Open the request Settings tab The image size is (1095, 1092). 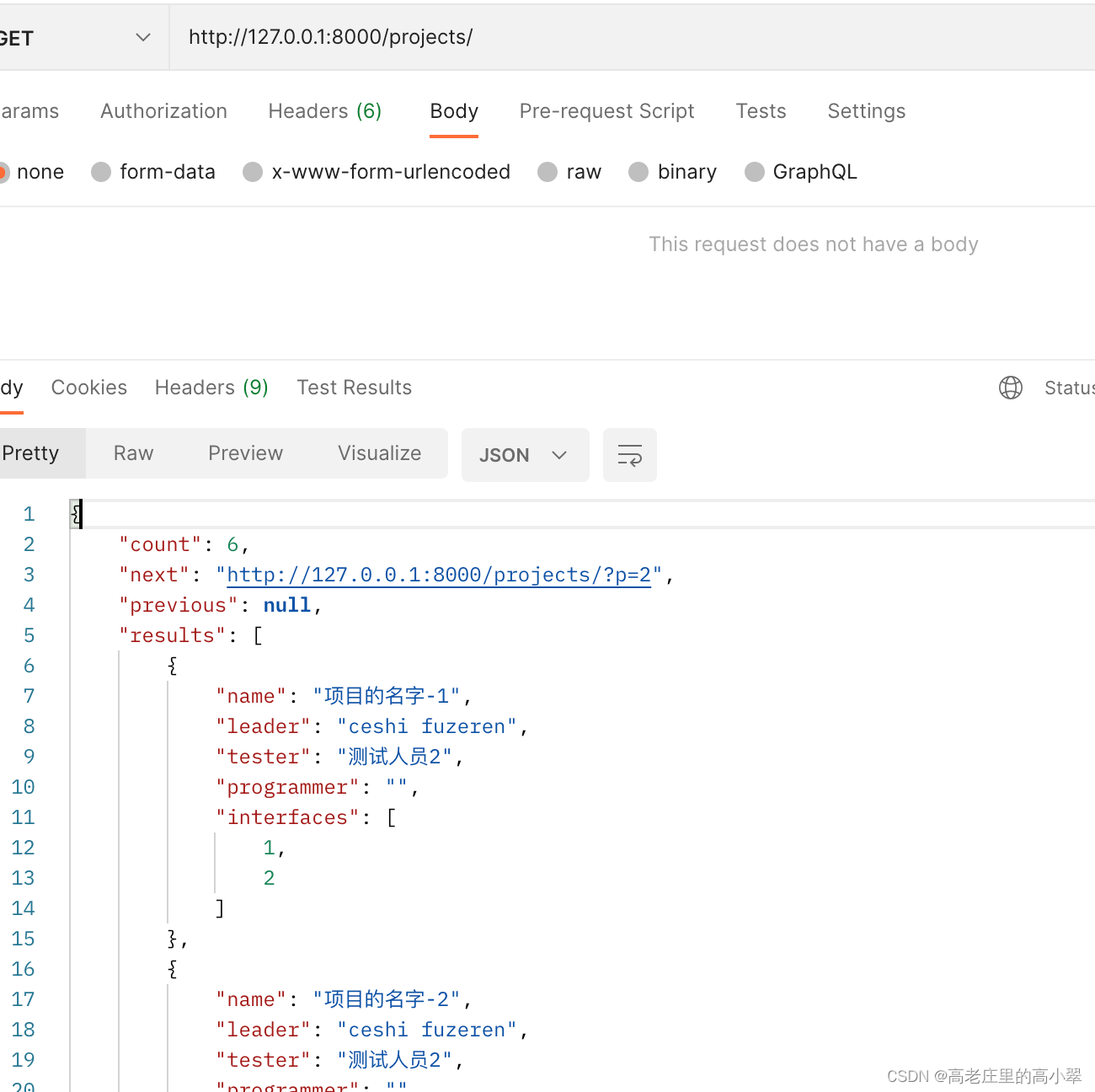(x=866, y=111)
